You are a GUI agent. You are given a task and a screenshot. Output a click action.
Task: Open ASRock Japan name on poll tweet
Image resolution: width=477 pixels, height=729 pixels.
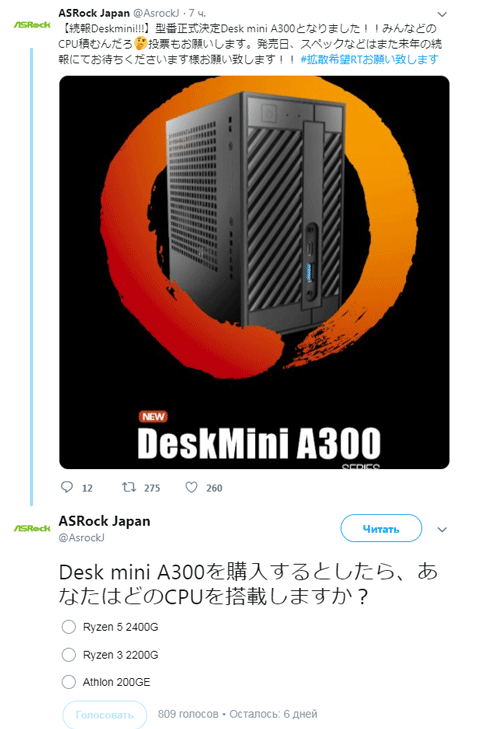105,521
